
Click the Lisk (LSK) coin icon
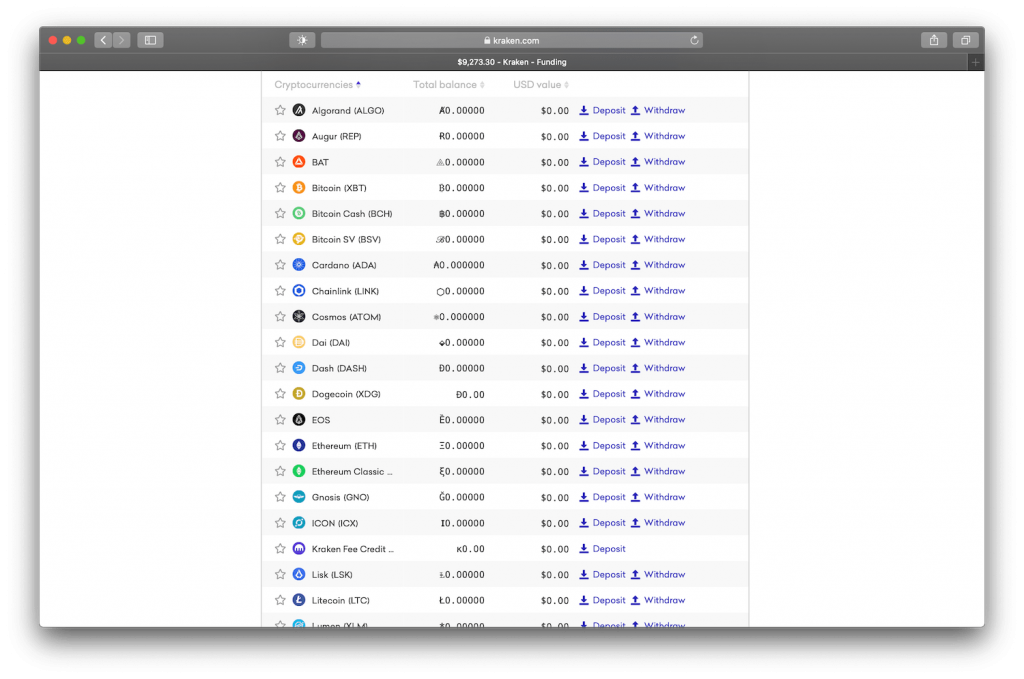pyautogui.click(x=298, y=575)
